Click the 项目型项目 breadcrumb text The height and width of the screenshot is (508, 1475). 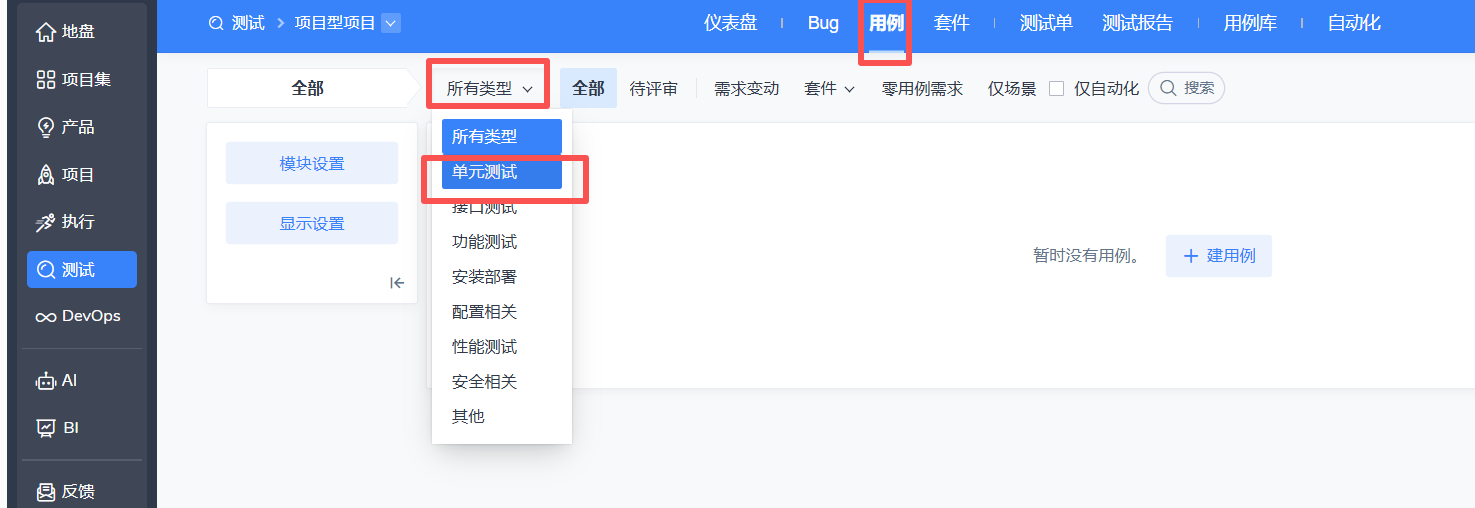[335, 23]
